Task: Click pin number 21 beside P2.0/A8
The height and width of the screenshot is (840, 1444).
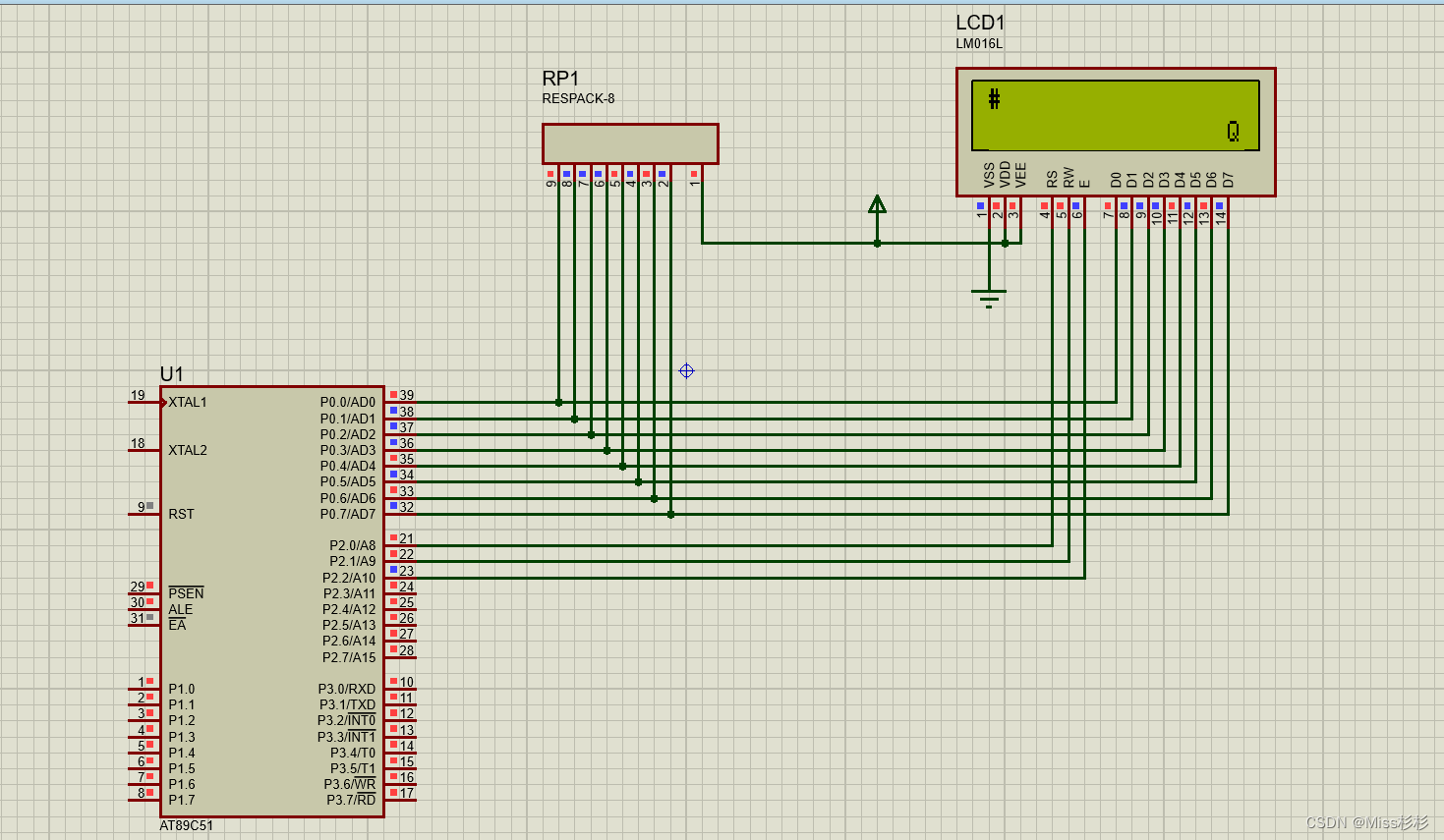Action: [406, 538]
